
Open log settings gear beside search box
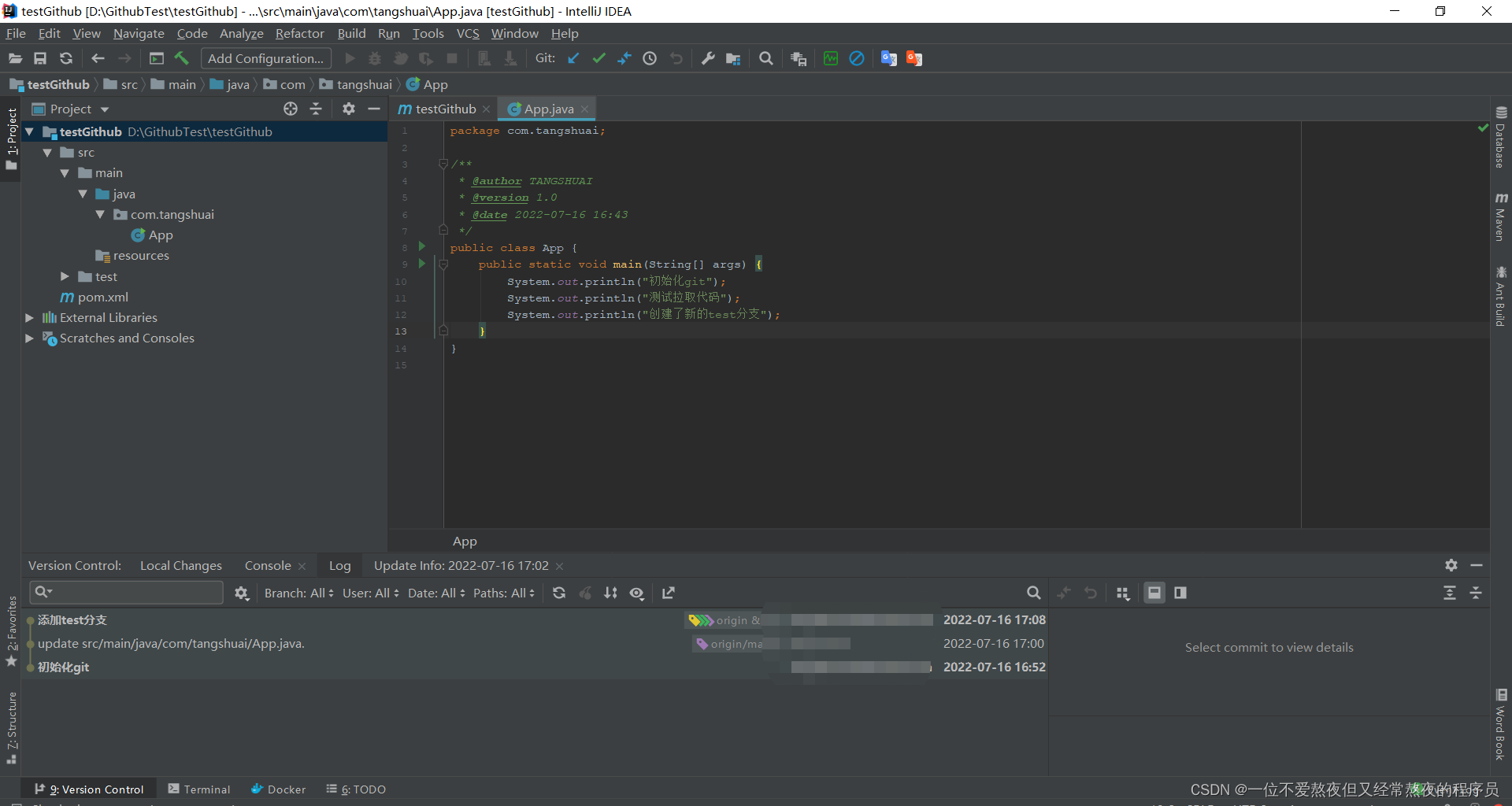(x=242, y=593)
